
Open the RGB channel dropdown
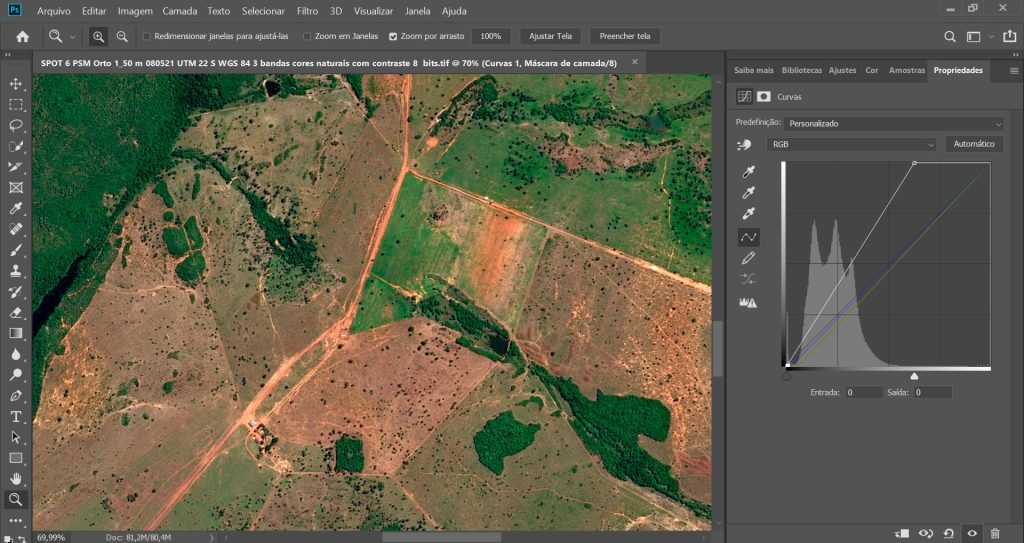(852, 144)
